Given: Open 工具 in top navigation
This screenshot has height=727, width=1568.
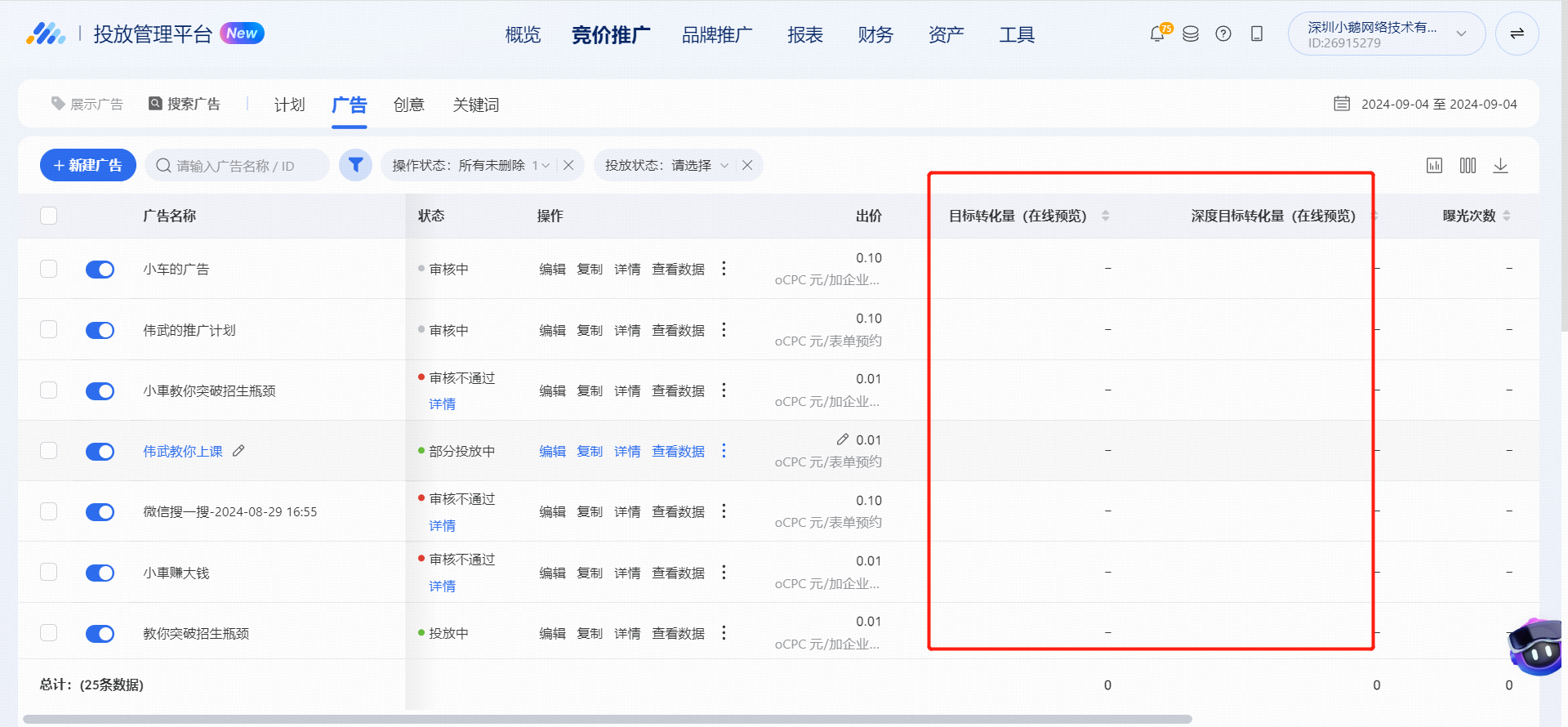Looking at the screenshot, I should (1017, 34).
